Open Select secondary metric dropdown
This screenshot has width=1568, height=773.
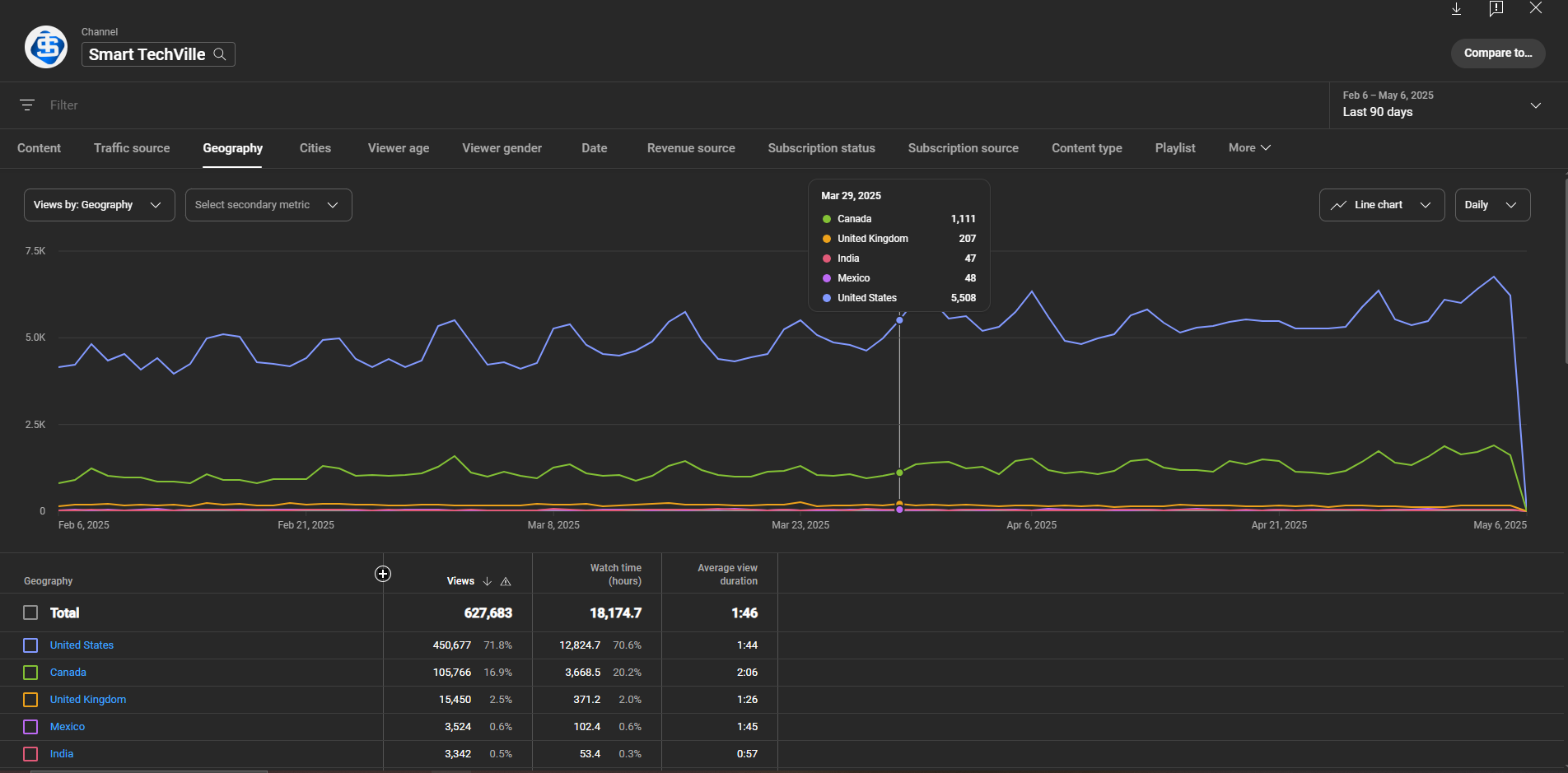click(x=268, y=205)
